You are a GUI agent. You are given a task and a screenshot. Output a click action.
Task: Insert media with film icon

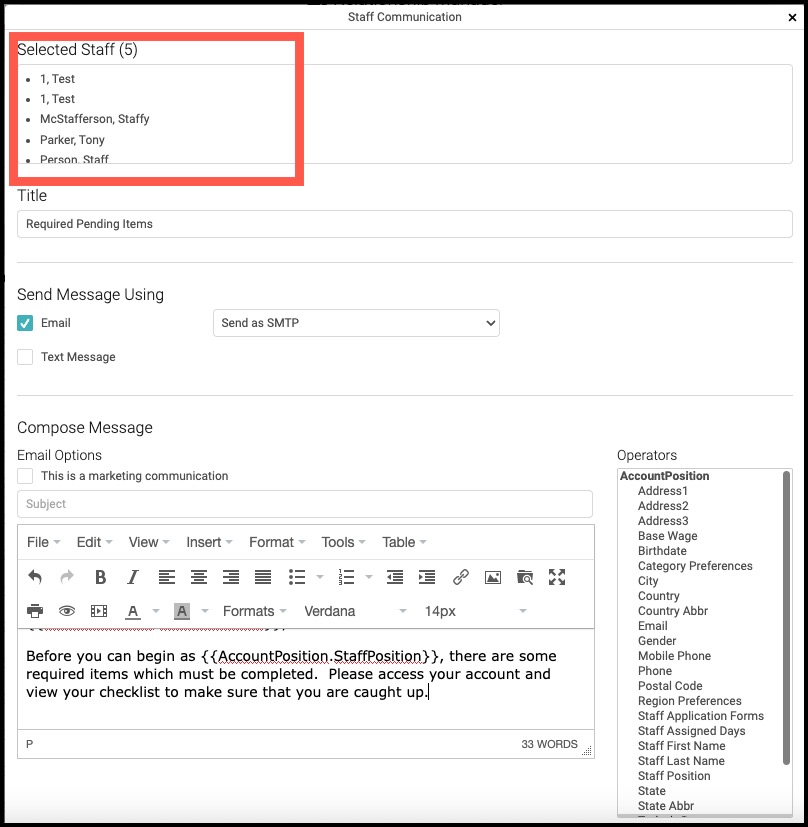point(99,611)
